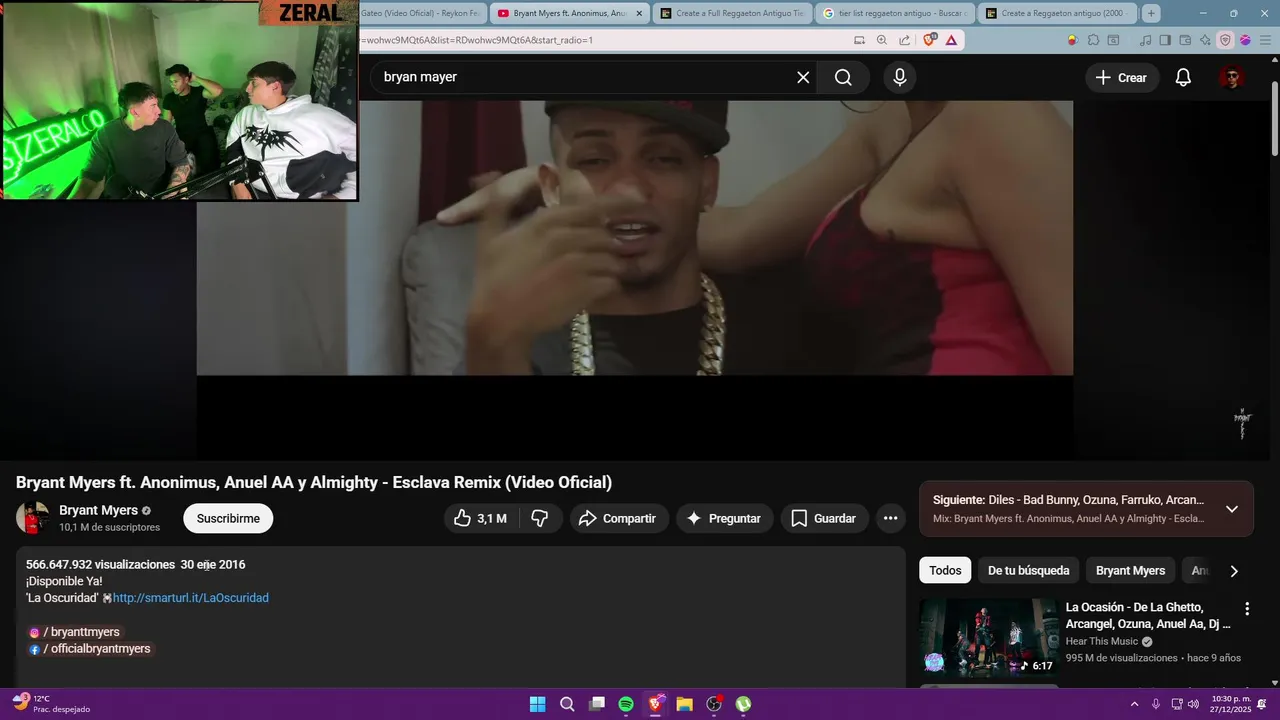1280x720 pixels.
Task: Click the 566.647.932 visualizaciones text
Action: point(101,565)
